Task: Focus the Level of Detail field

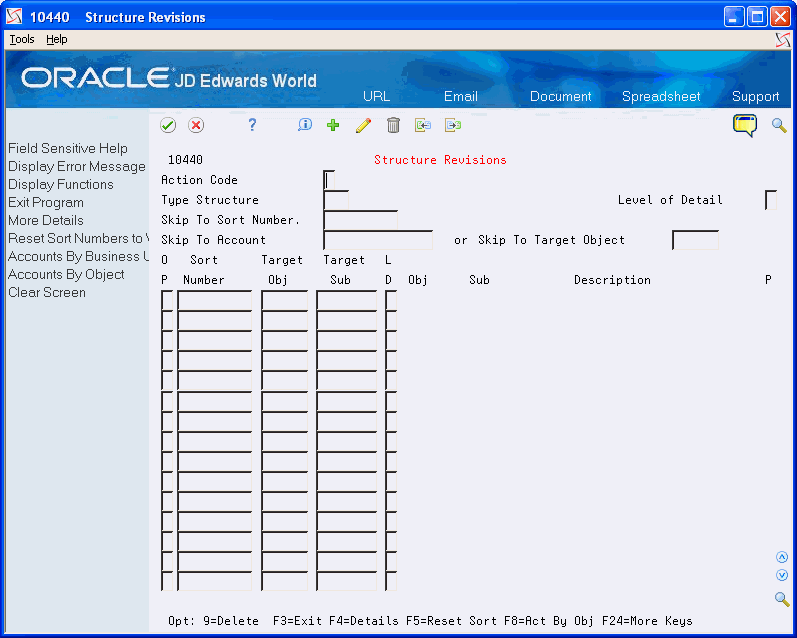Action: coord(771,200)
